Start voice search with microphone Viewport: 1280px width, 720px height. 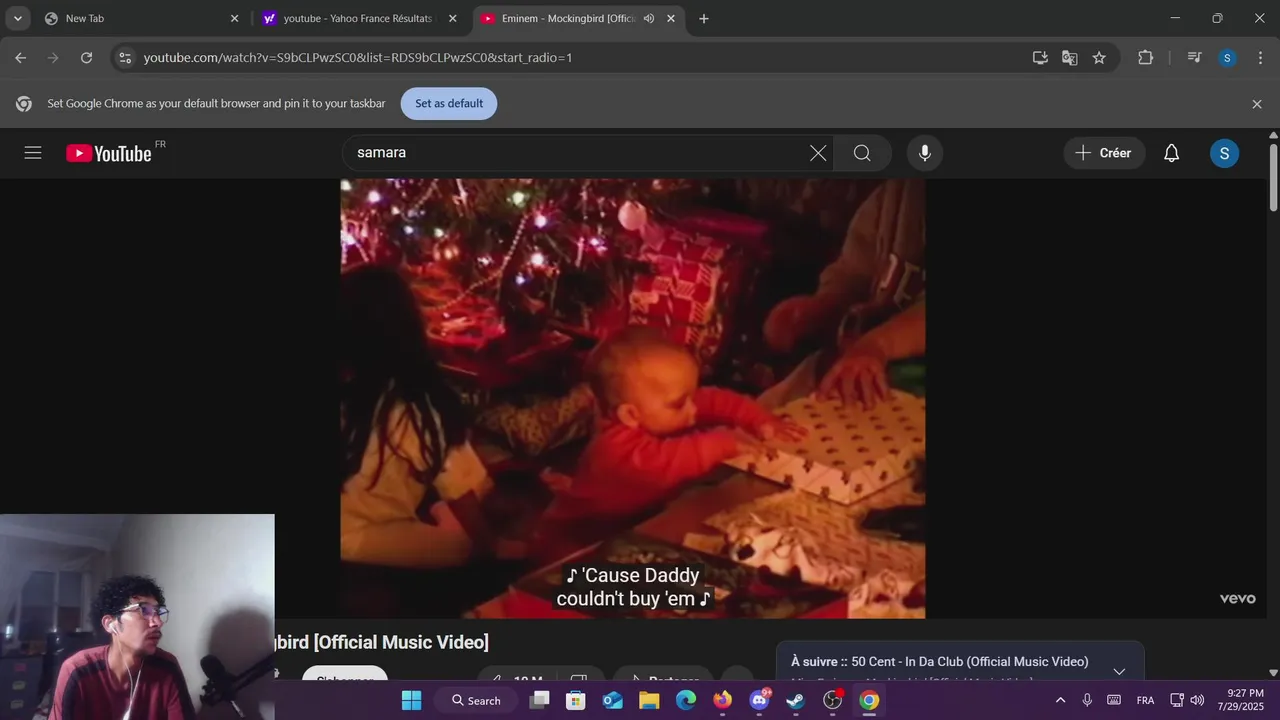click(925, 153)
